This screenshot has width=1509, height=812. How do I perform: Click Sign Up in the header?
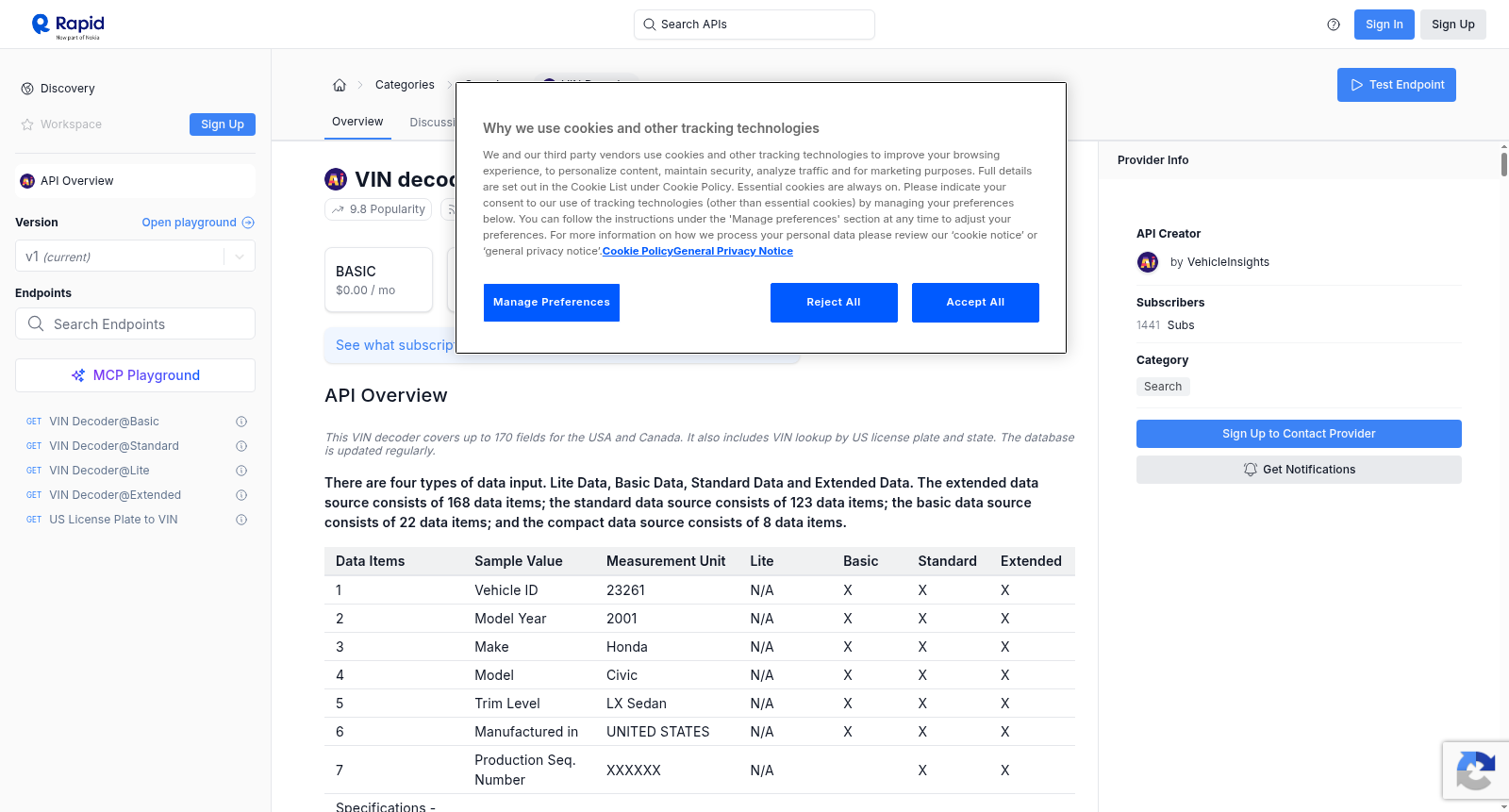tap(1453, 25)
